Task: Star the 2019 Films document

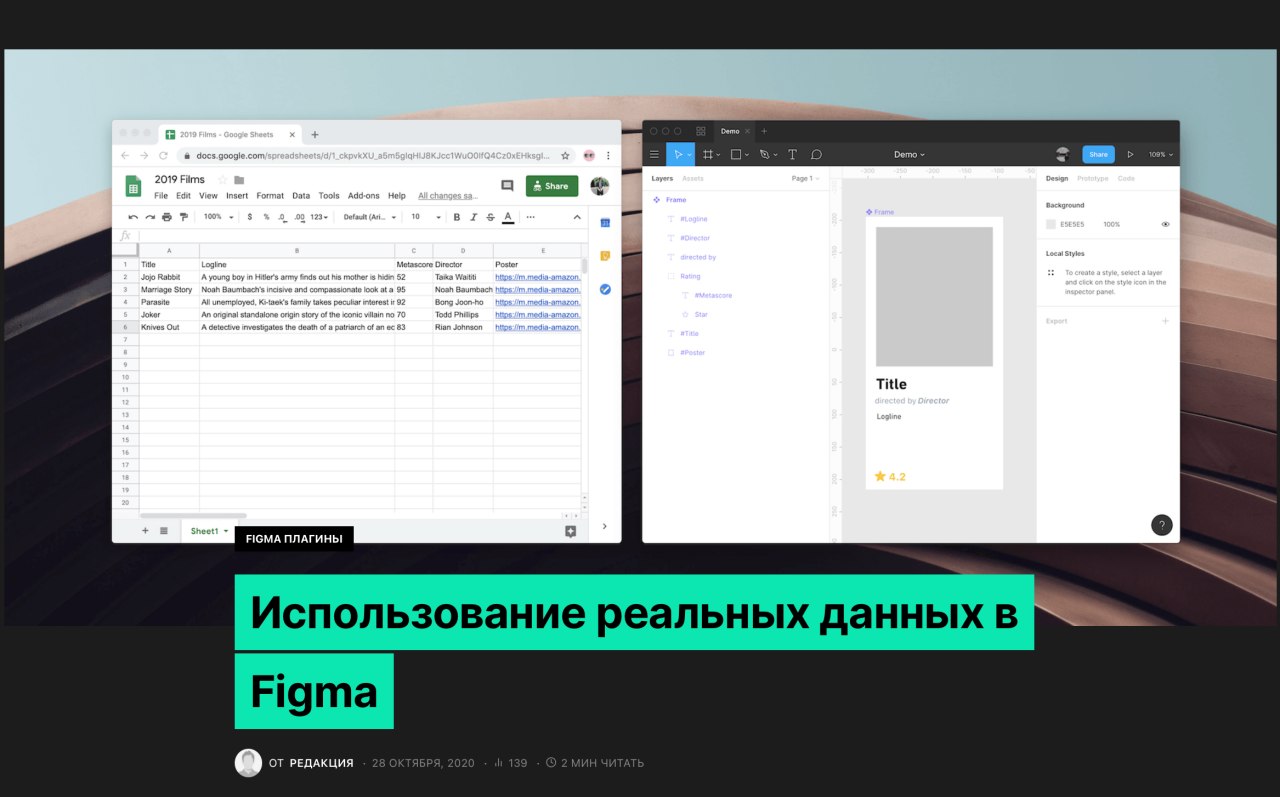Action: [x=222, y=180]
